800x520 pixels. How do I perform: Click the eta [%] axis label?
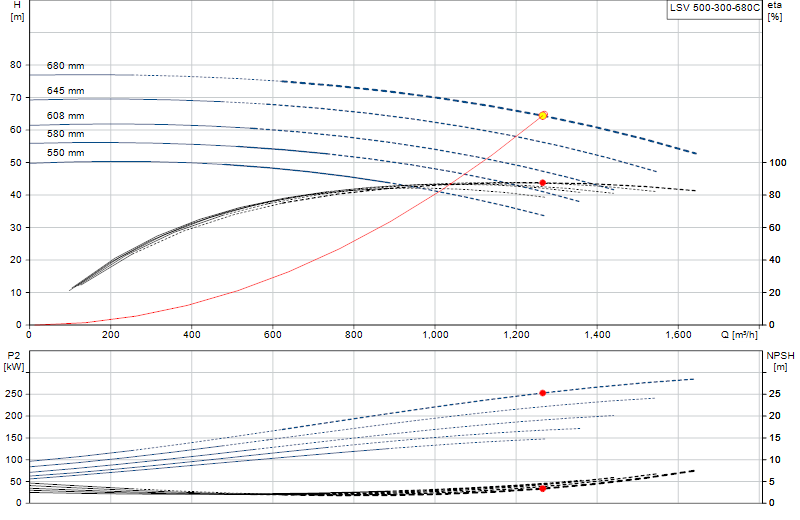pos(774,11)
